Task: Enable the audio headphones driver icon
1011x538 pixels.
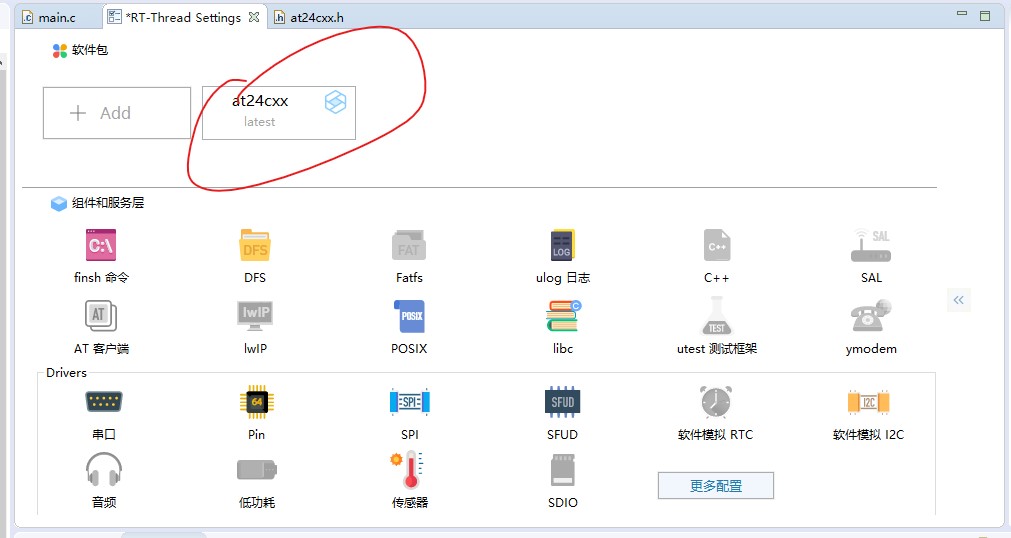Action: pos(104,469)
